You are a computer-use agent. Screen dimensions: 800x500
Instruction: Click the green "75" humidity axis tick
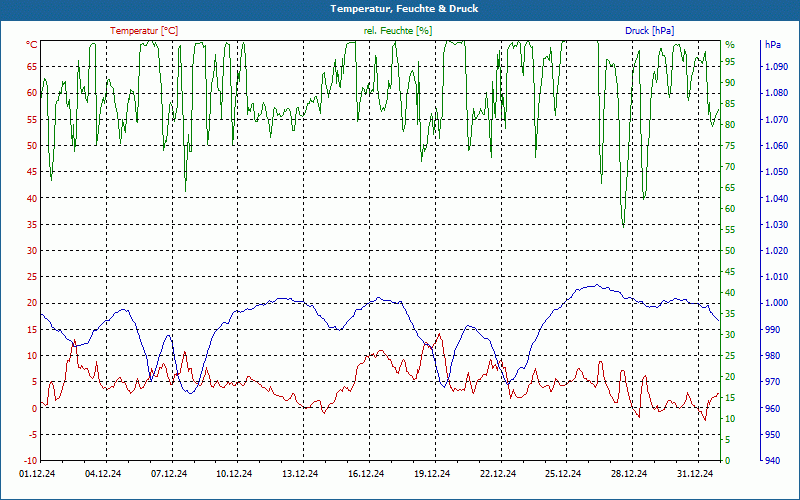point(730,146)
